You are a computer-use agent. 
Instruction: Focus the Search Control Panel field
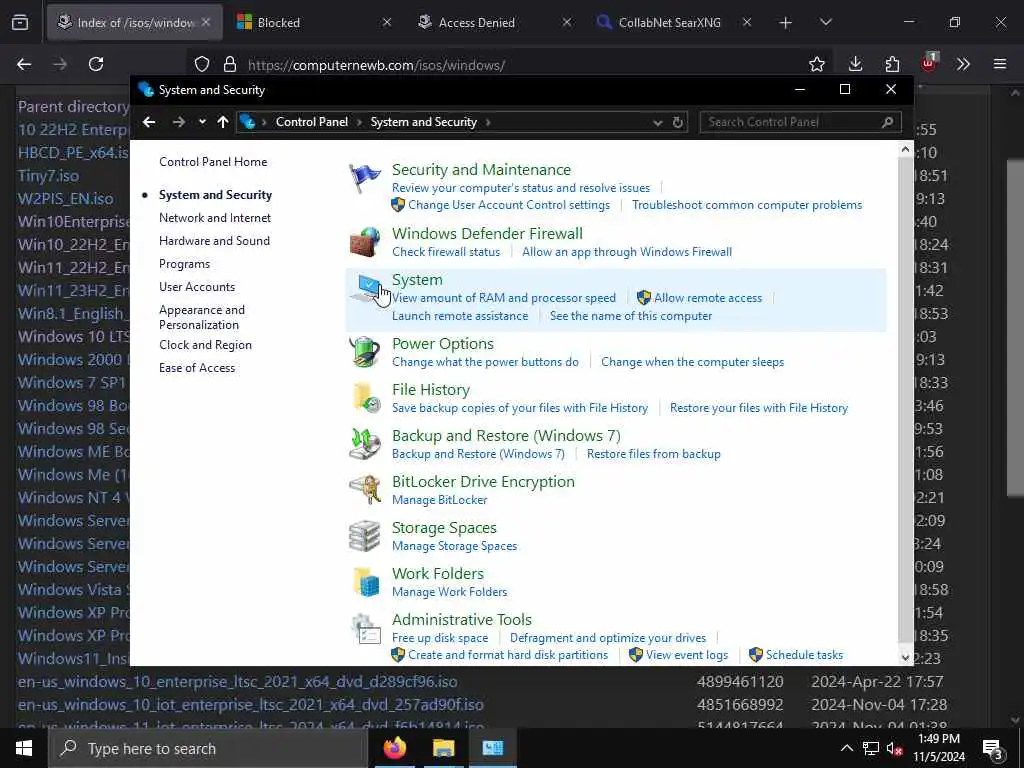pos(800,122)
